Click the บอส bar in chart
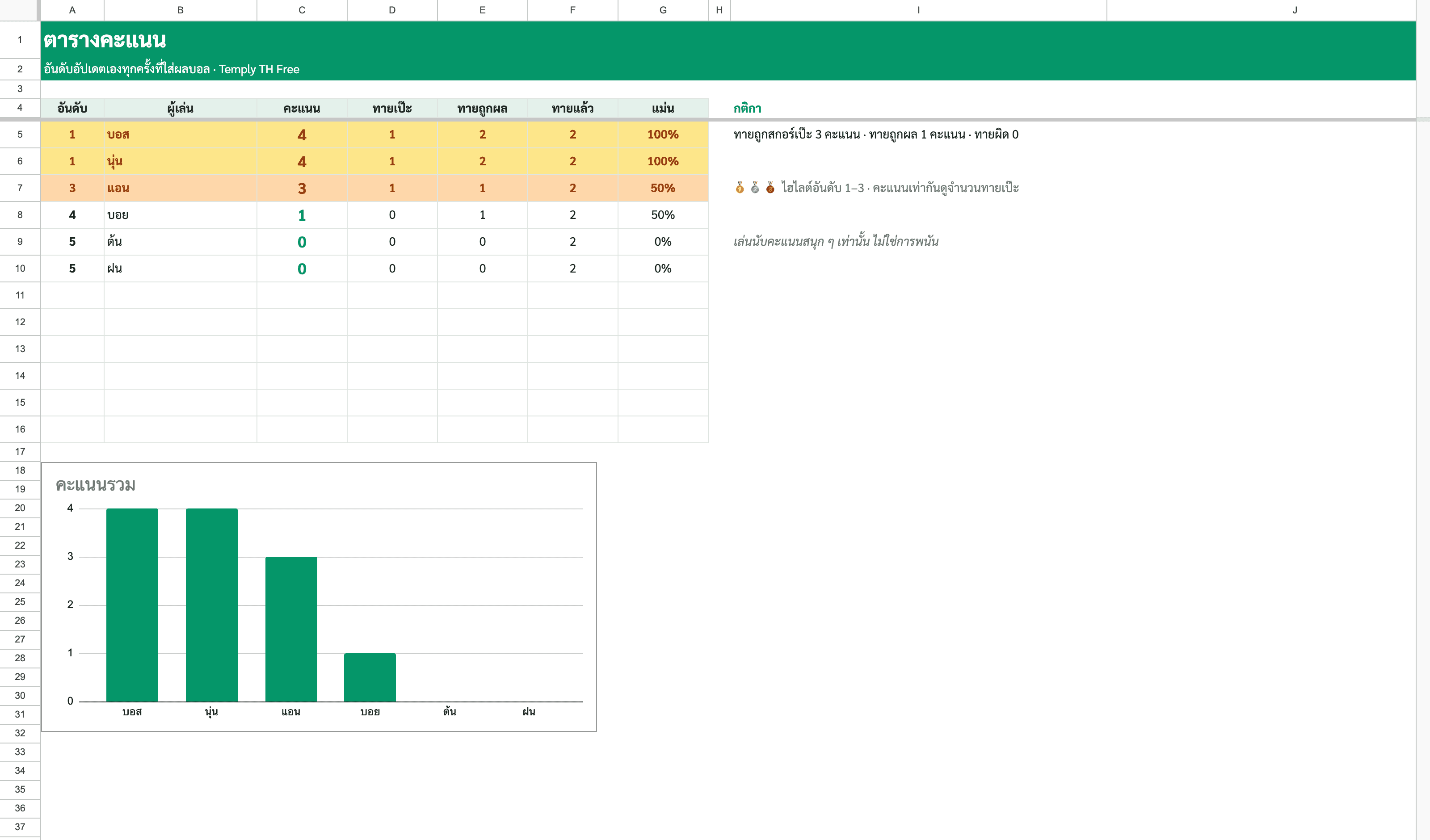The height and width of the screenshot is (840, 1430). coord(132,605)
